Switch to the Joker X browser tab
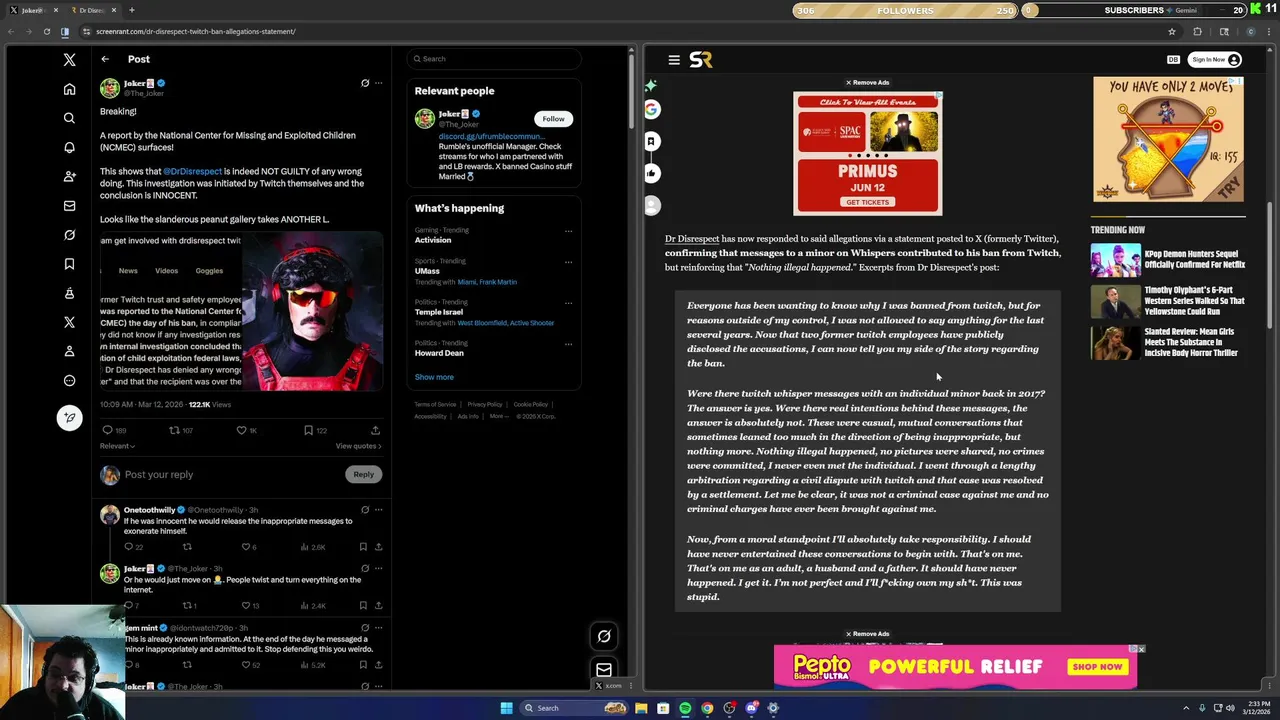Screen dimensions: 1280x720 (33, 10)
